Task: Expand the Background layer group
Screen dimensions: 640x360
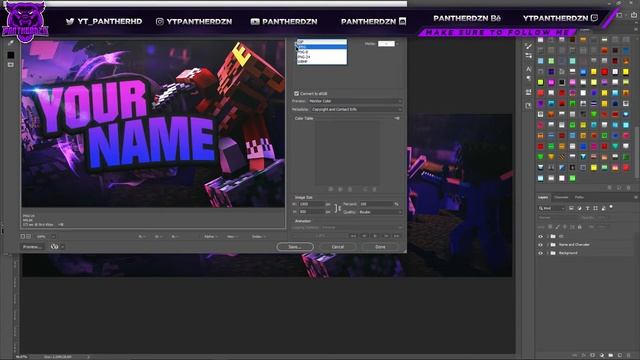Action: coord(547,253)
